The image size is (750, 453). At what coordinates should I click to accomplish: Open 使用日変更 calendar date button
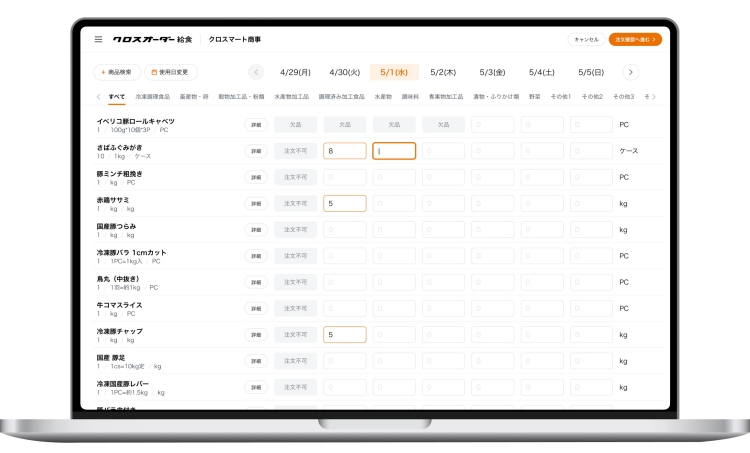[173, 72]
